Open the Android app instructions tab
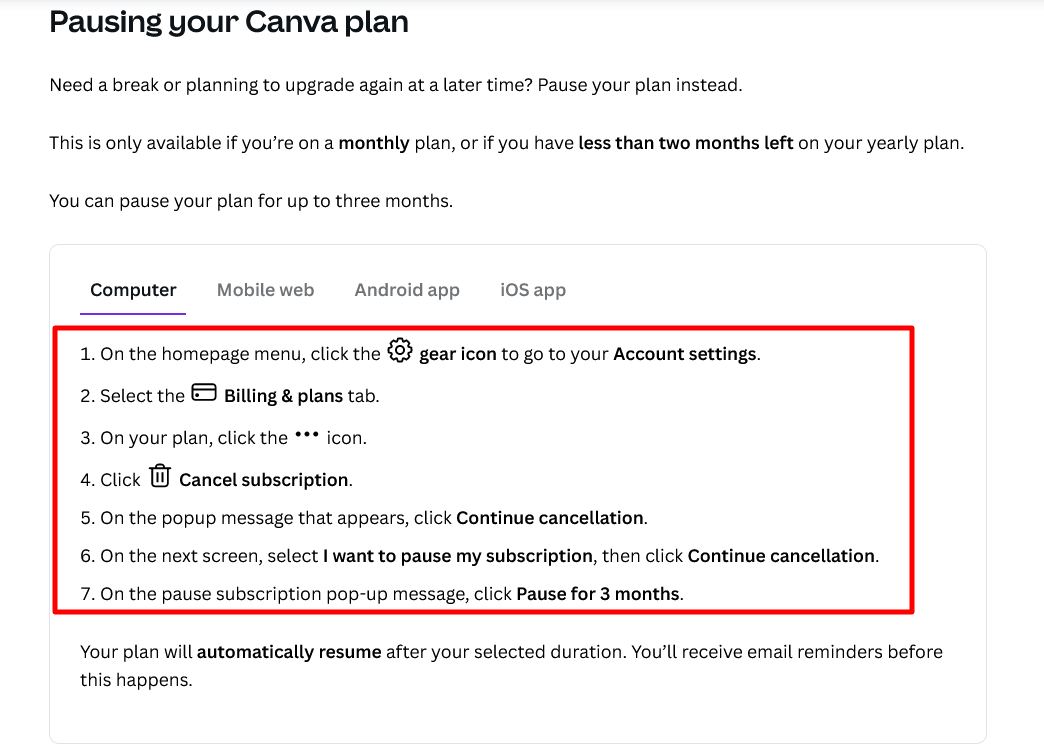 (407, 290)
